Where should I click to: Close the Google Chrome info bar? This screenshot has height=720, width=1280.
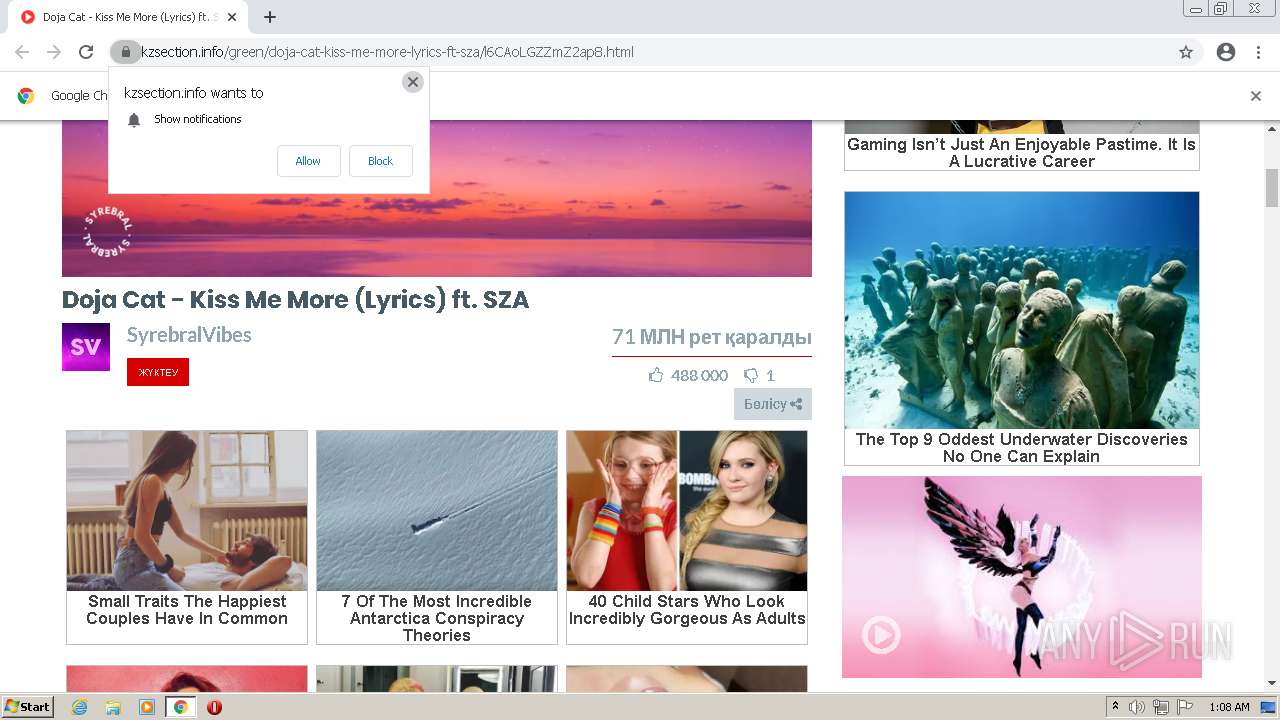tap(1256, 96)
